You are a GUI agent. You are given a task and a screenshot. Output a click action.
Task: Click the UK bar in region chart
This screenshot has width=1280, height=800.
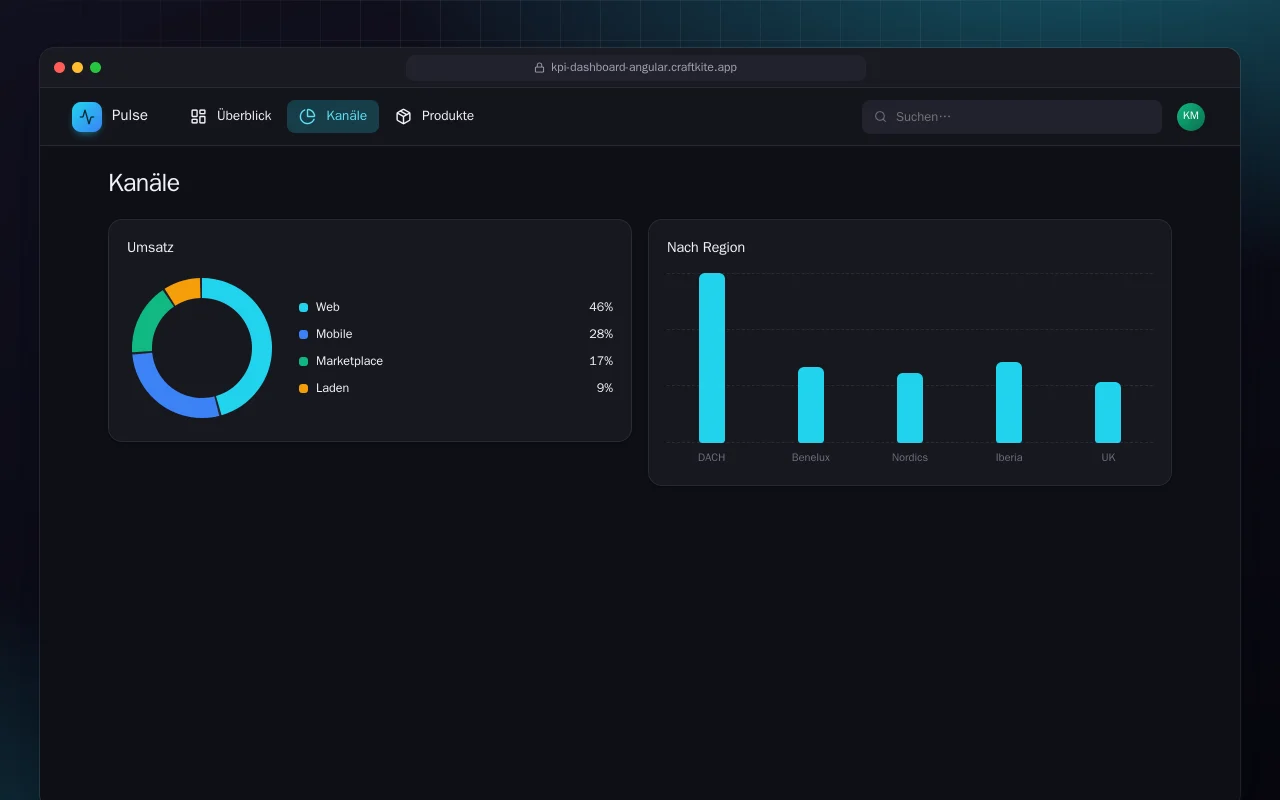1108,412
